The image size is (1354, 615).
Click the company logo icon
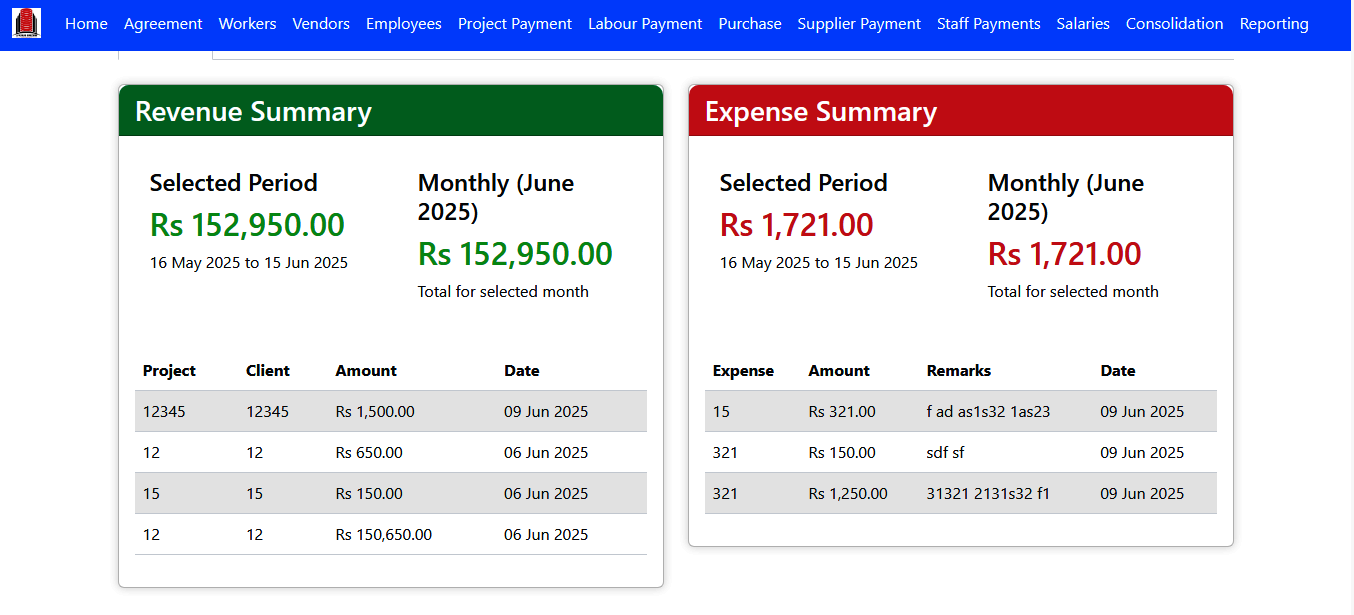tap(27, 23)
